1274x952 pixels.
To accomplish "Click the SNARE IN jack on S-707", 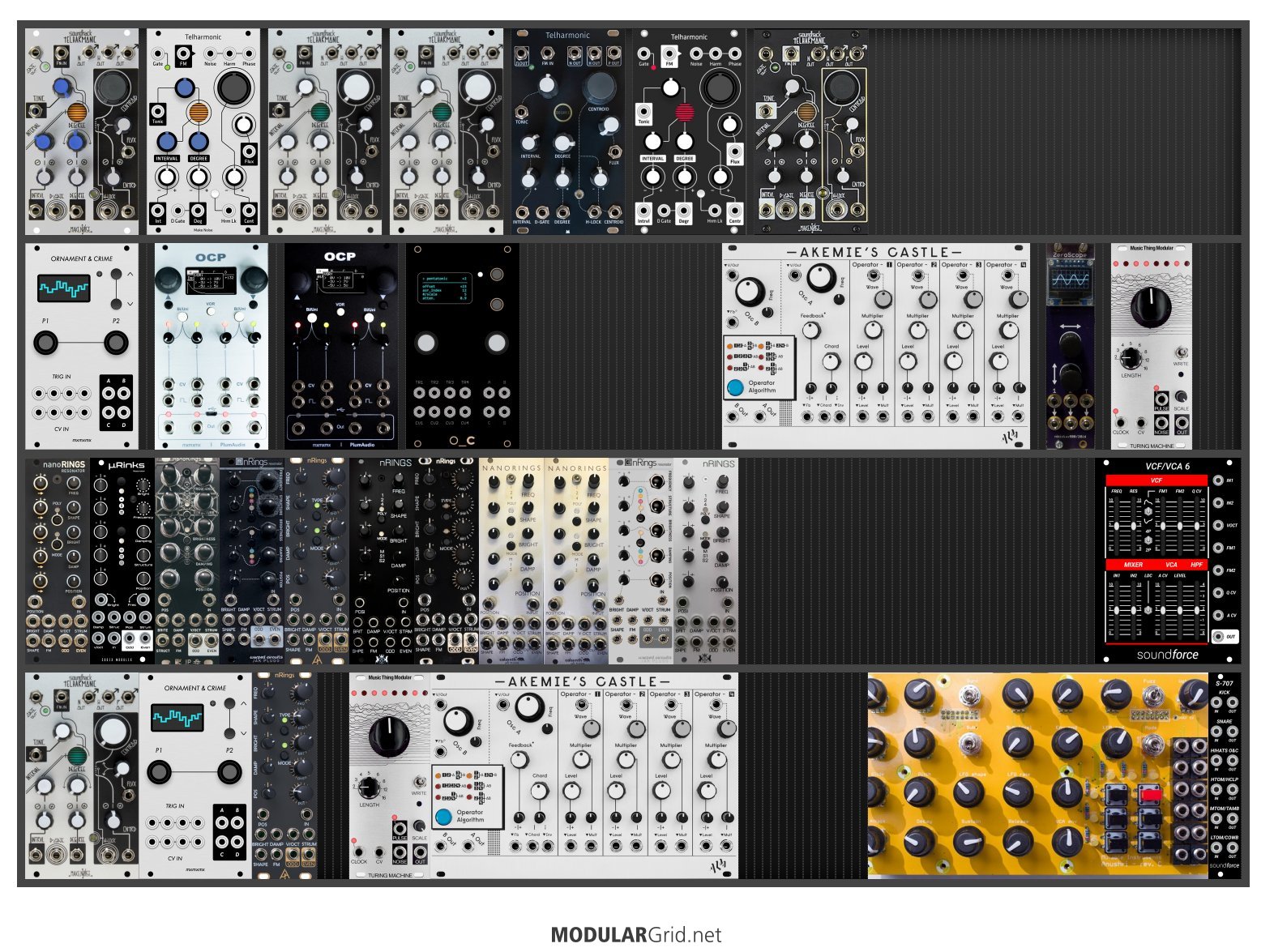I will pyautogui.click(x=1216, y=732).
